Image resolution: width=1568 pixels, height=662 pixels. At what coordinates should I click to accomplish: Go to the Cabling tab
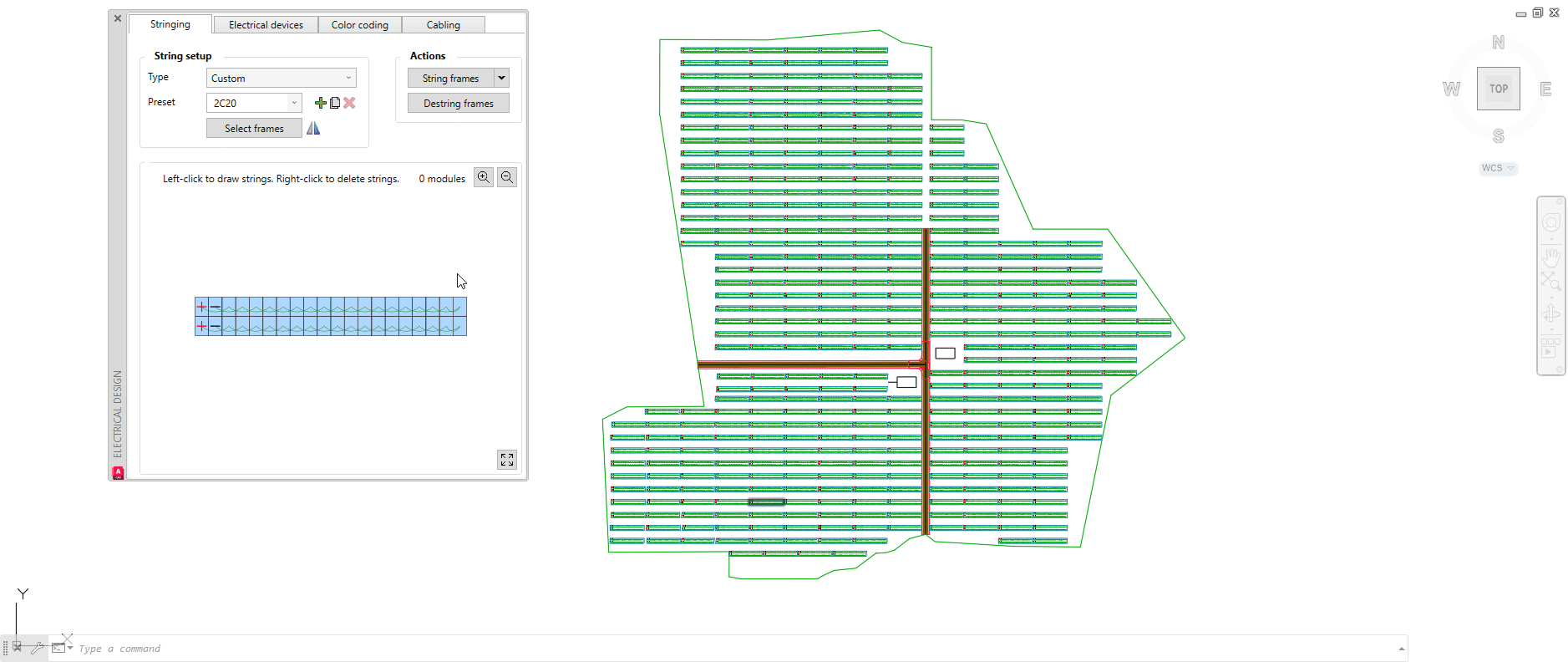[443, 25]
